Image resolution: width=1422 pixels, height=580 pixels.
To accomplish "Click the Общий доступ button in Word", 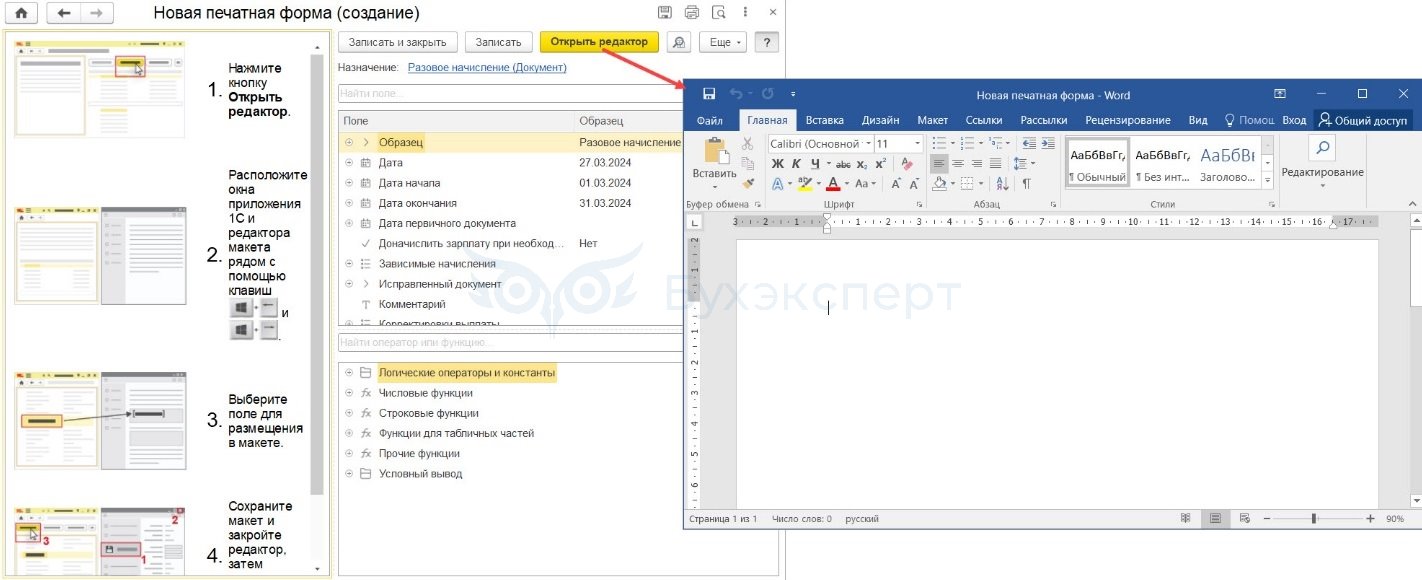I will [x=1363, y=121].
